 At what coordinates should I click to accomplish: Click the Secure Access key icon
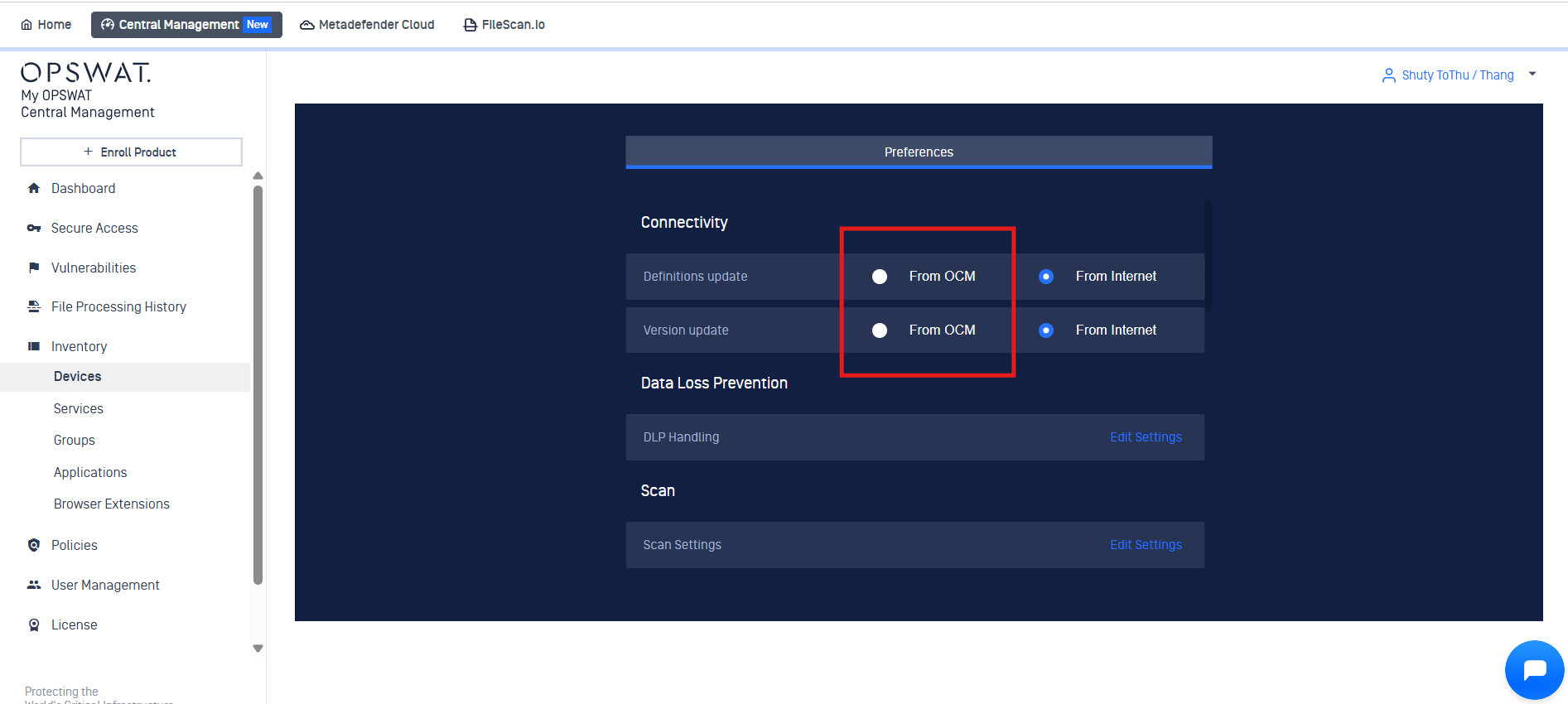34,228
